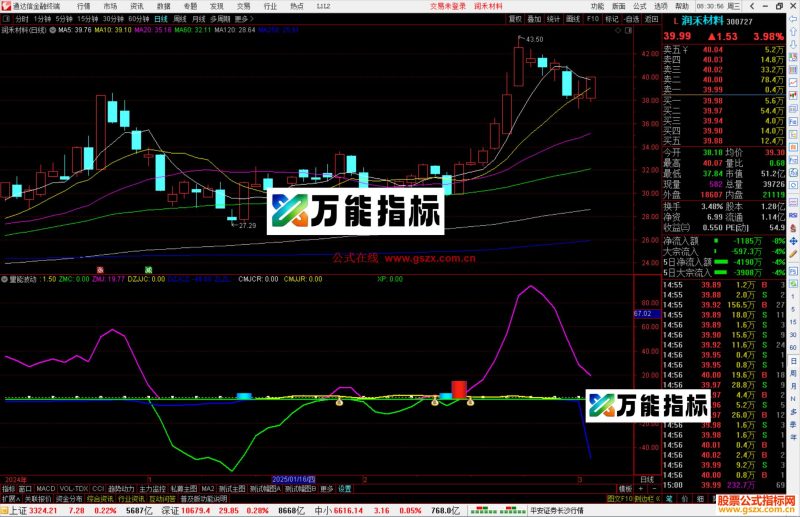Select the 1分钟 period
Image resolution: width=800 pixels, height=517 pixels.
pos(42,19)
